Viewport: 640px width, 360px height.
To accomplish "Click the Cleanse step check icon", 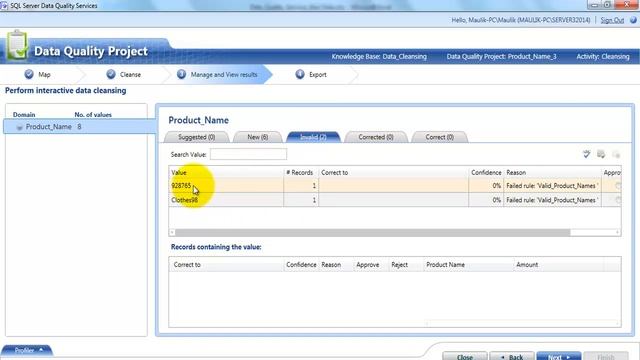I will coord(111,74).
